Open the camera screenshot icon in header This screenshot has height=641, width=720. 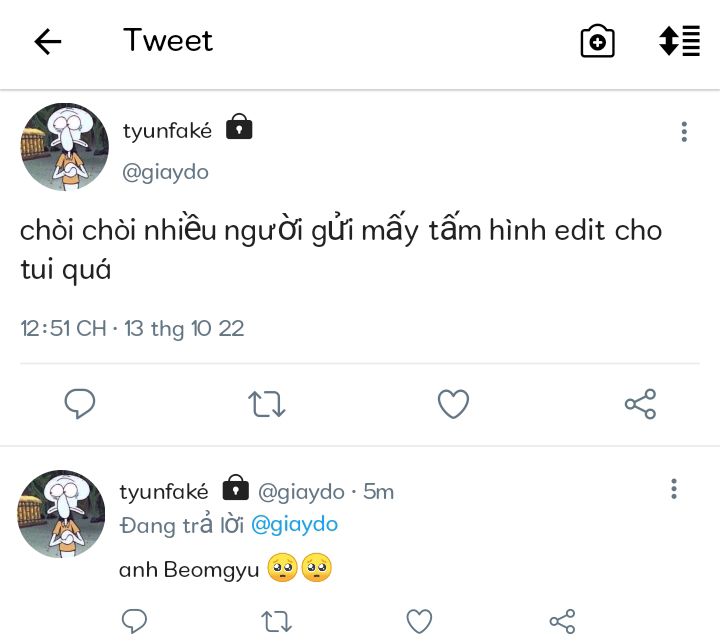click(x=597, y=41)
